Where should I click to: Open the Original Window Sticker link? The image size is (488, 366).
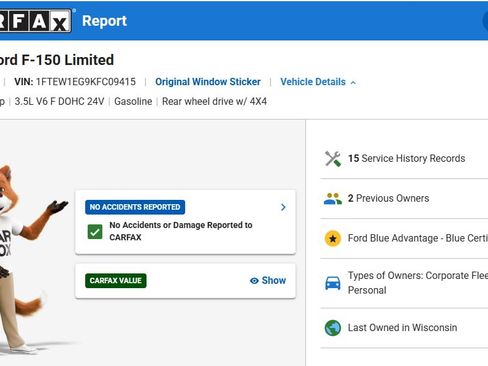[x=208, y=82]
